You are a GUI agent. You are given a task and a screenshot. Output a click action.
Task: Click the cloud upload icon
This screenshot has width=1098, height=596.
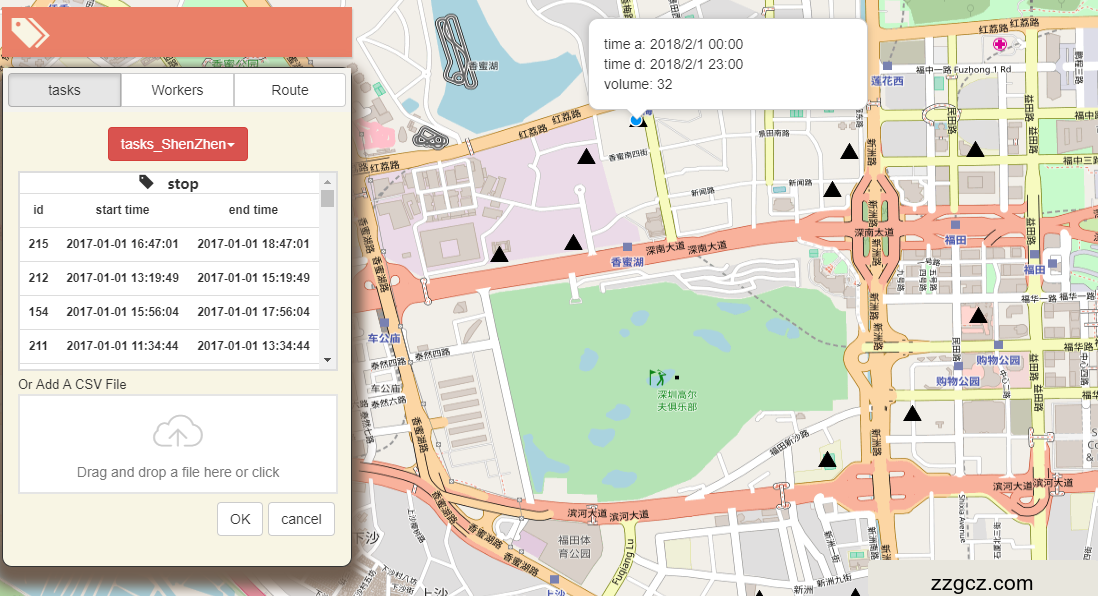pyautogui.click(x=178, y=432)
